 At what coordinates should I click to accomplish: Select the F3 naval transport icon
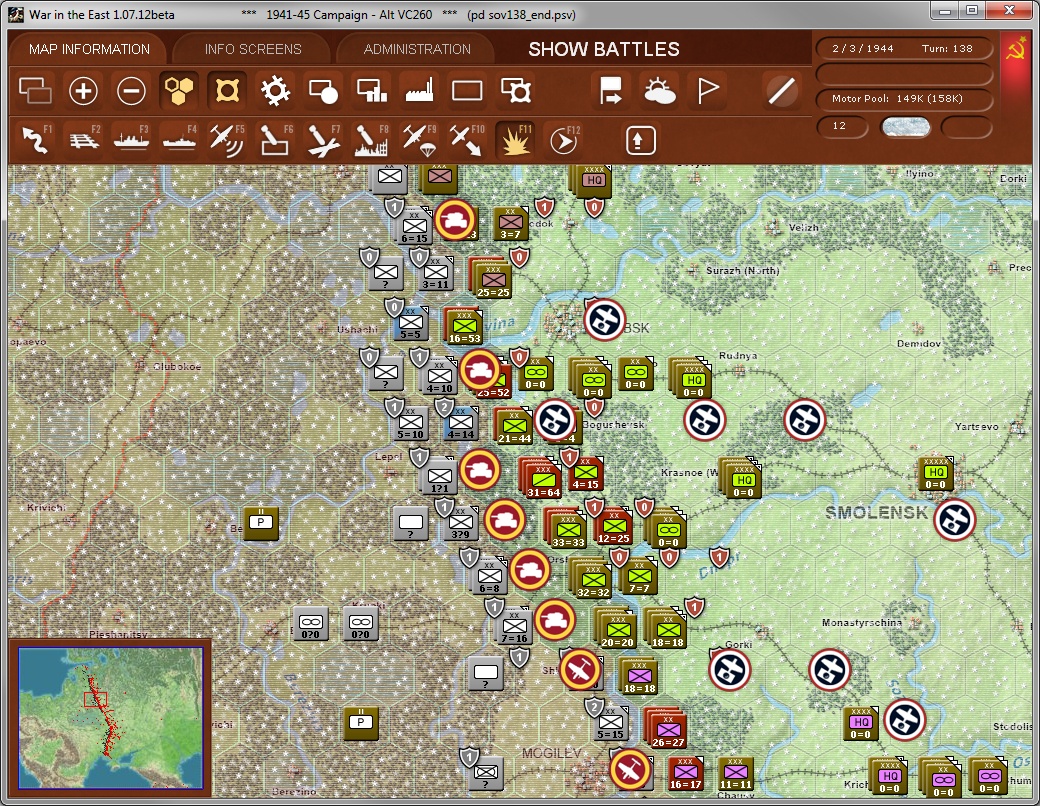click(x=131, y=140)
